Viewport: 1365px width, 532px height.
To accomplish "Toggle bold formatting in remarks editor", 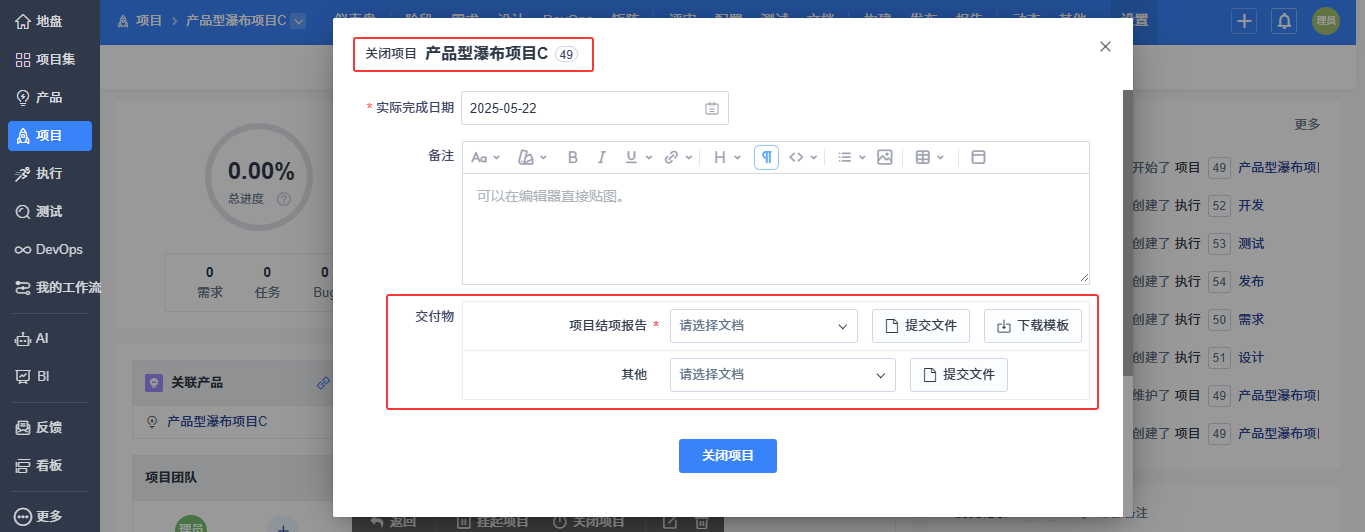I will (x=573, y=157).
